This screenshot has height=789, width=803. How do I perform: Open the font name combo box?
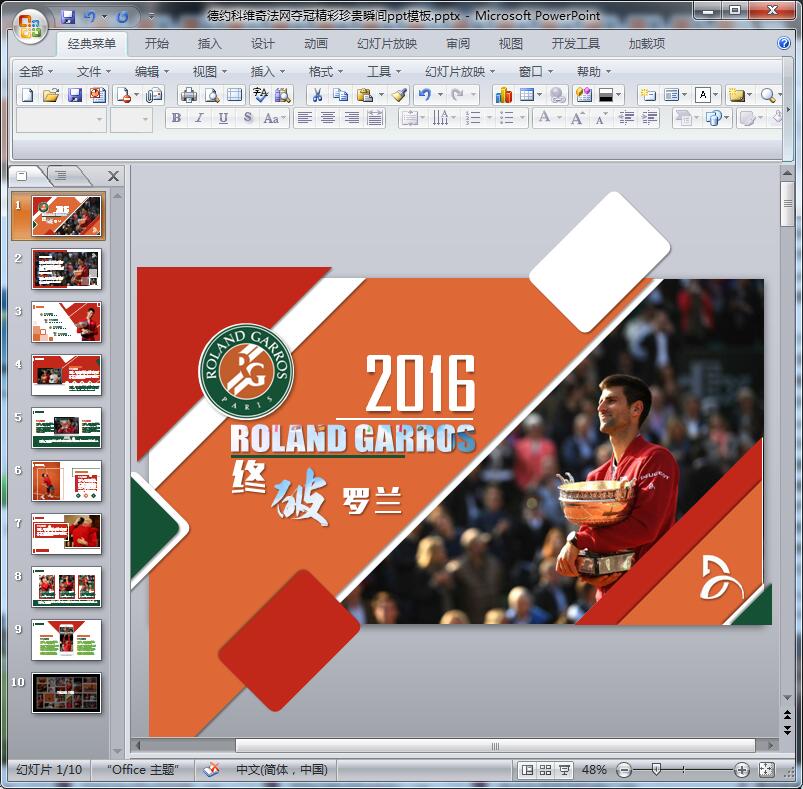coord(61,120)
